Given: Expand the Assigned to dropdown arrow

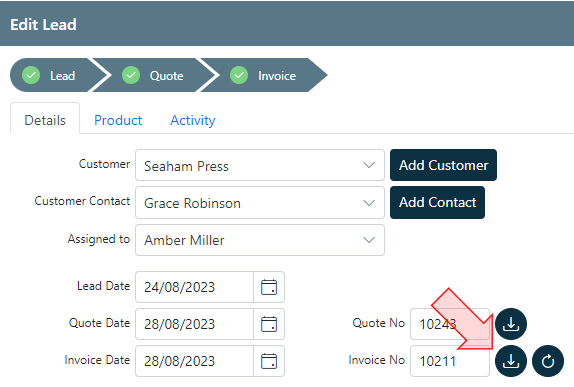Looking at the screenshot, I should coord(369,240).
